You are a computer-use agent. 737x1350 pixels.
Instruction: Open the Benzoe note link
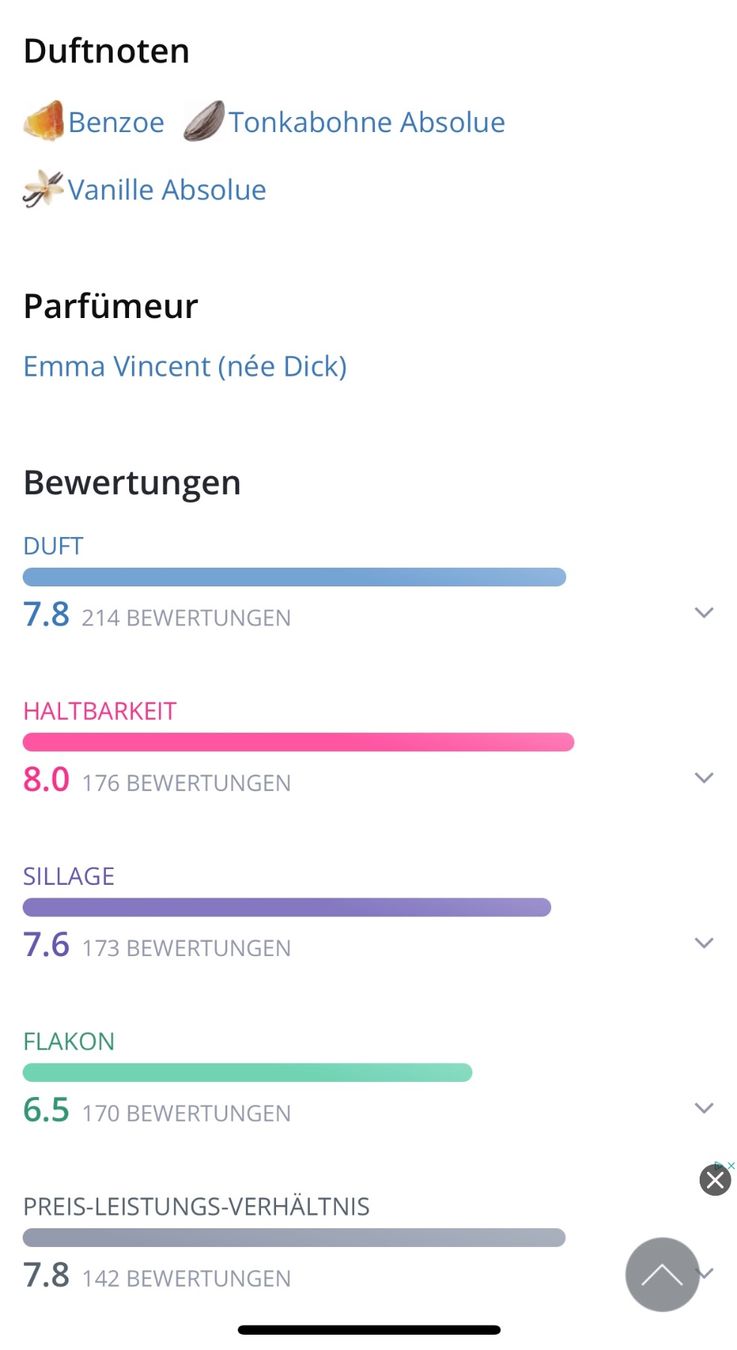tap(116, 122)
